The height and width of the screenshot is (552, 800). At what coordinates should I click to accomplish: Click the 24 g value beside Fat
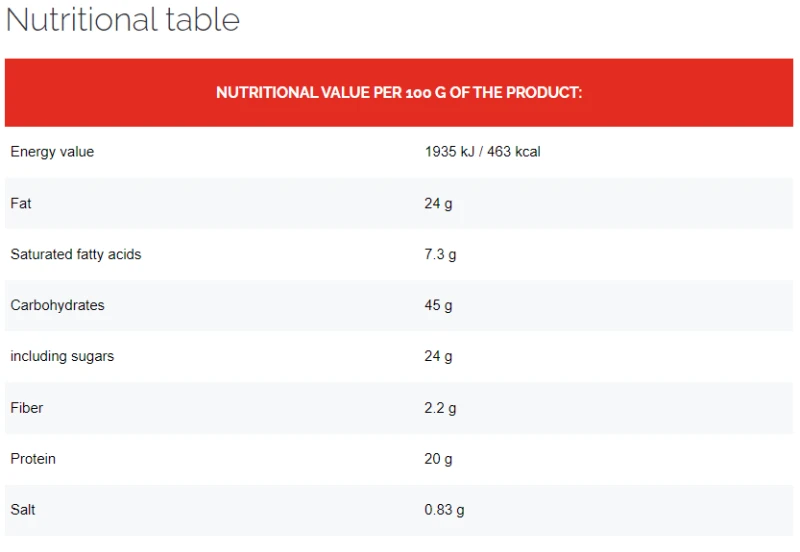(x=438, y=203)
